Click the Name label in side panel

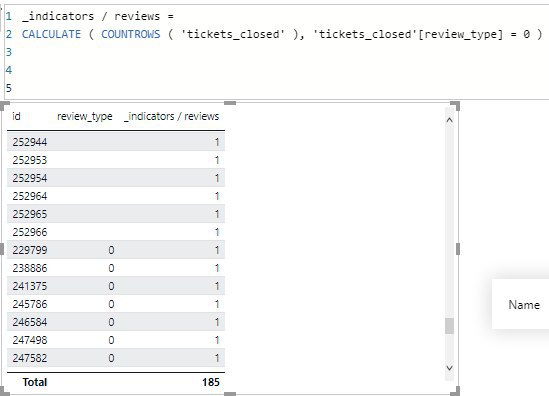tap(524, 305)
